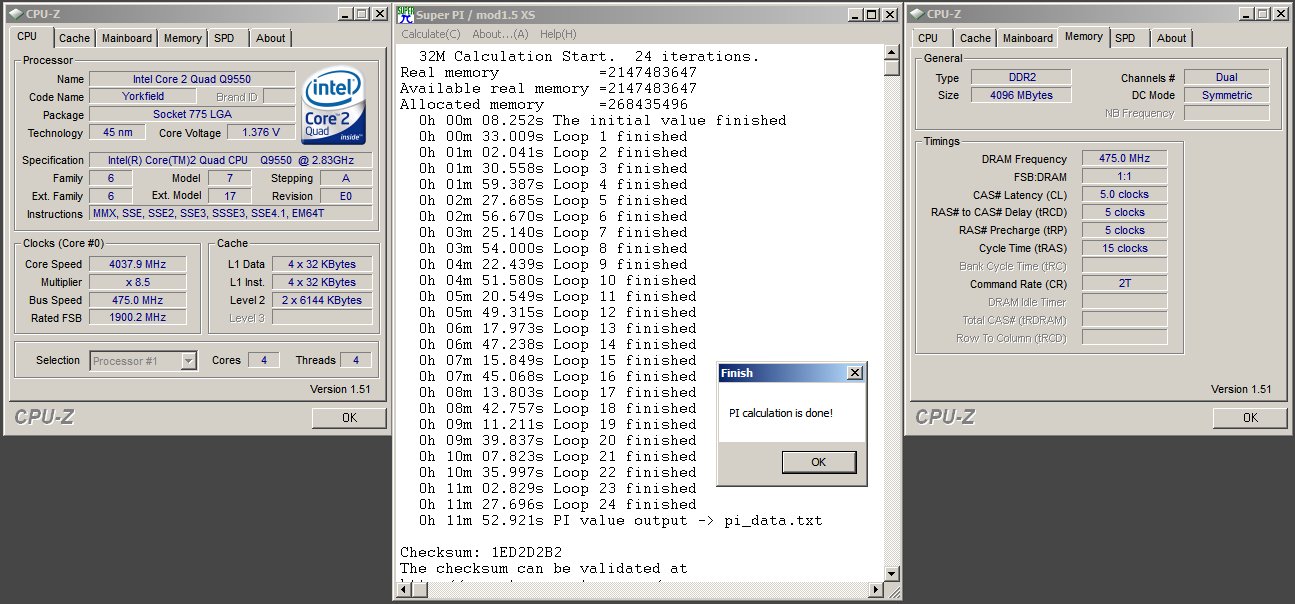Click the Revision value E0
The width and height of the screenshot is (1295, 604).
coord(344,196)
